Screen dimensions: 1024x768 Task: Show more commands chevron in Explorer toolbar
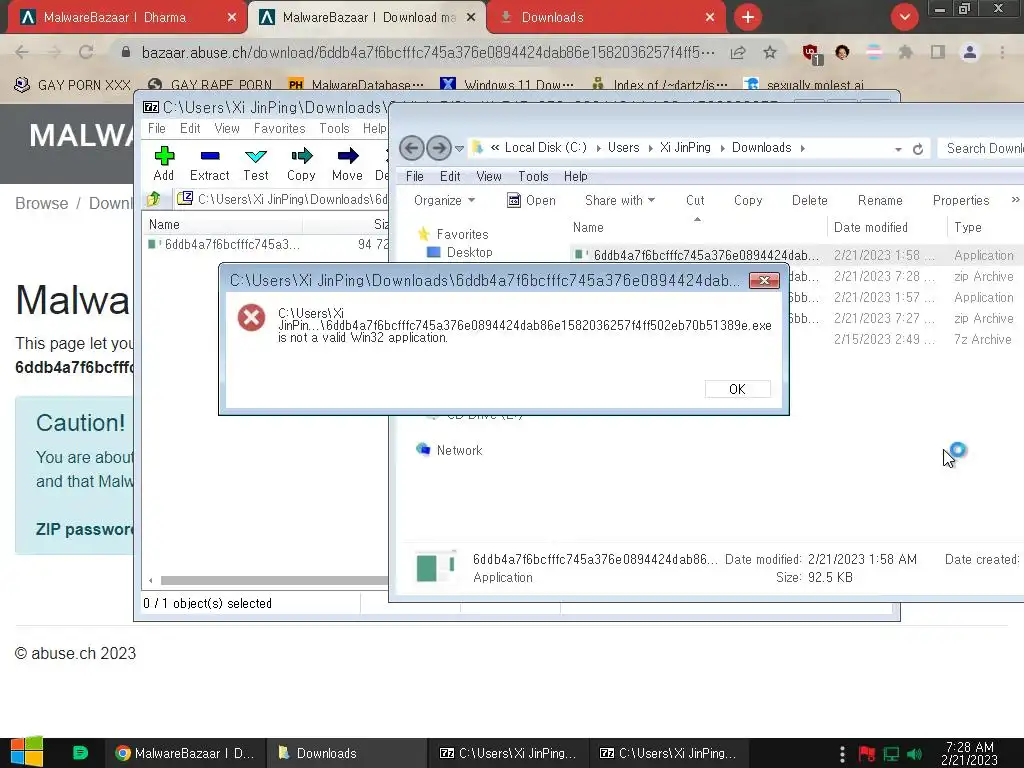[x=1015, y=200]
